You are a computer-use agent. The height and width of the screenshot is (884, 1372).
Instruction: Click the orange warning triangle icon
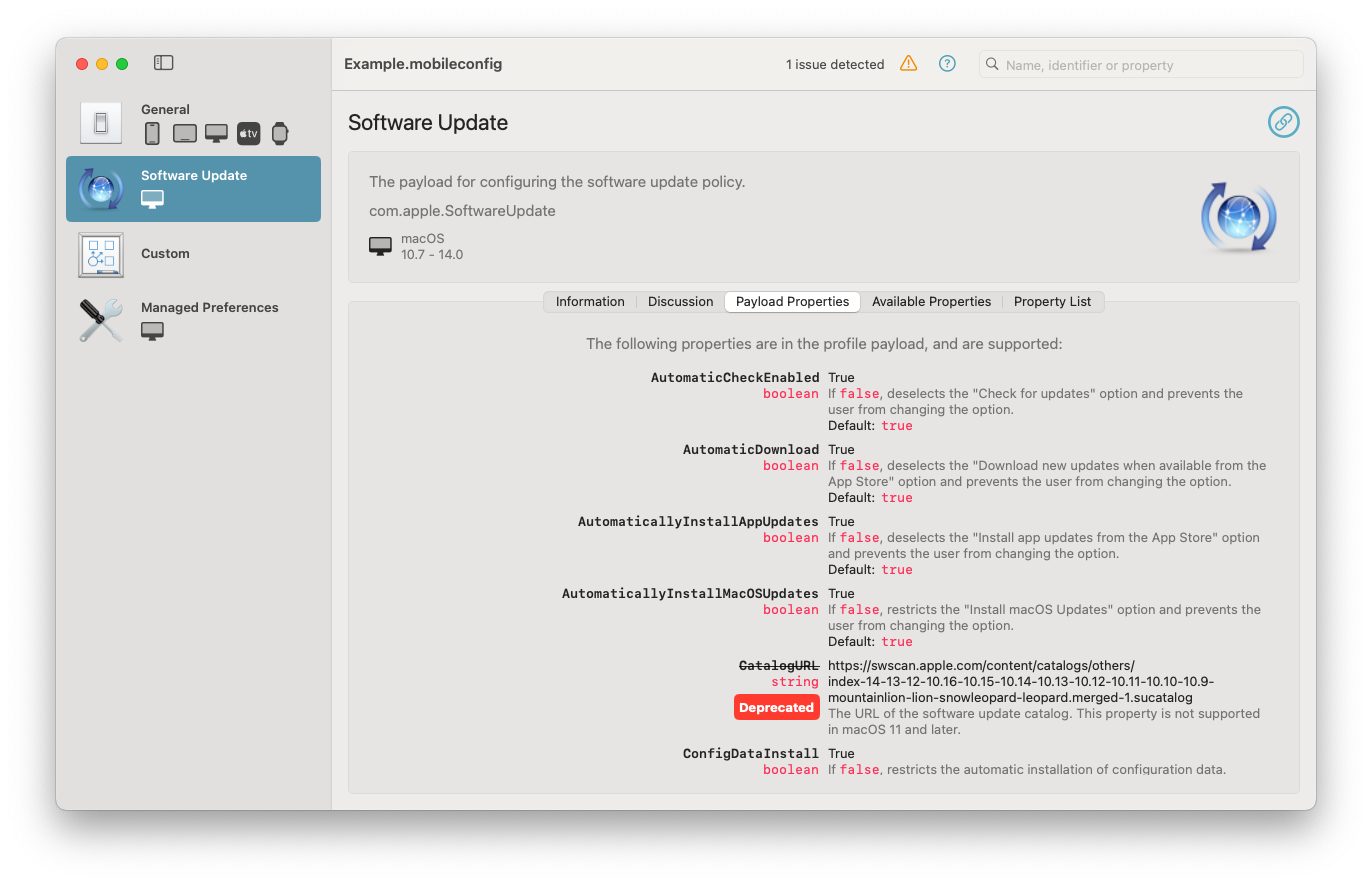coord(908,64)
